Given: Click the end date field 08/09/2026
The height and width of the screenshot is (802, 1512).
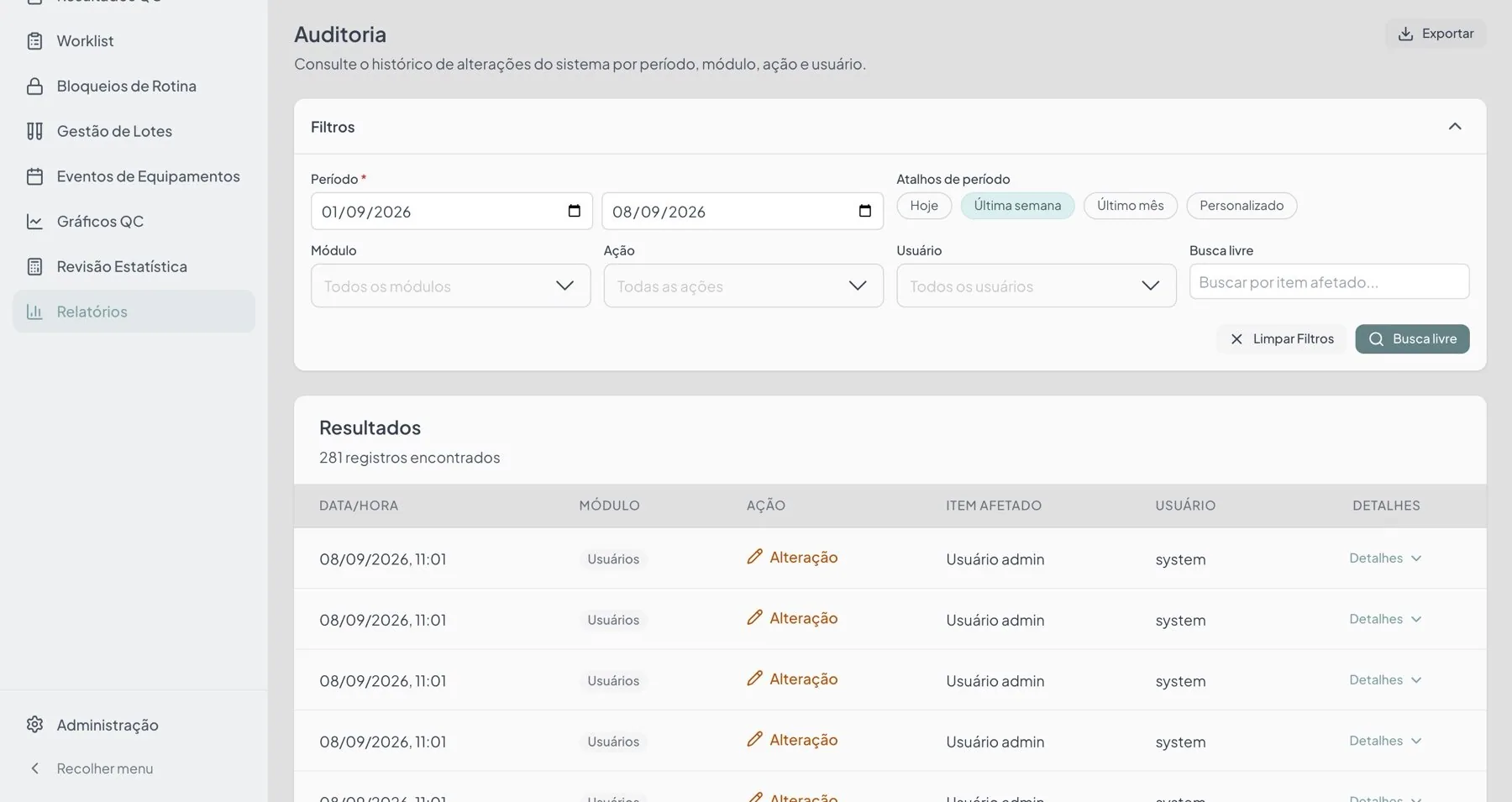Looking at the screenshot, I should (743, 211).
